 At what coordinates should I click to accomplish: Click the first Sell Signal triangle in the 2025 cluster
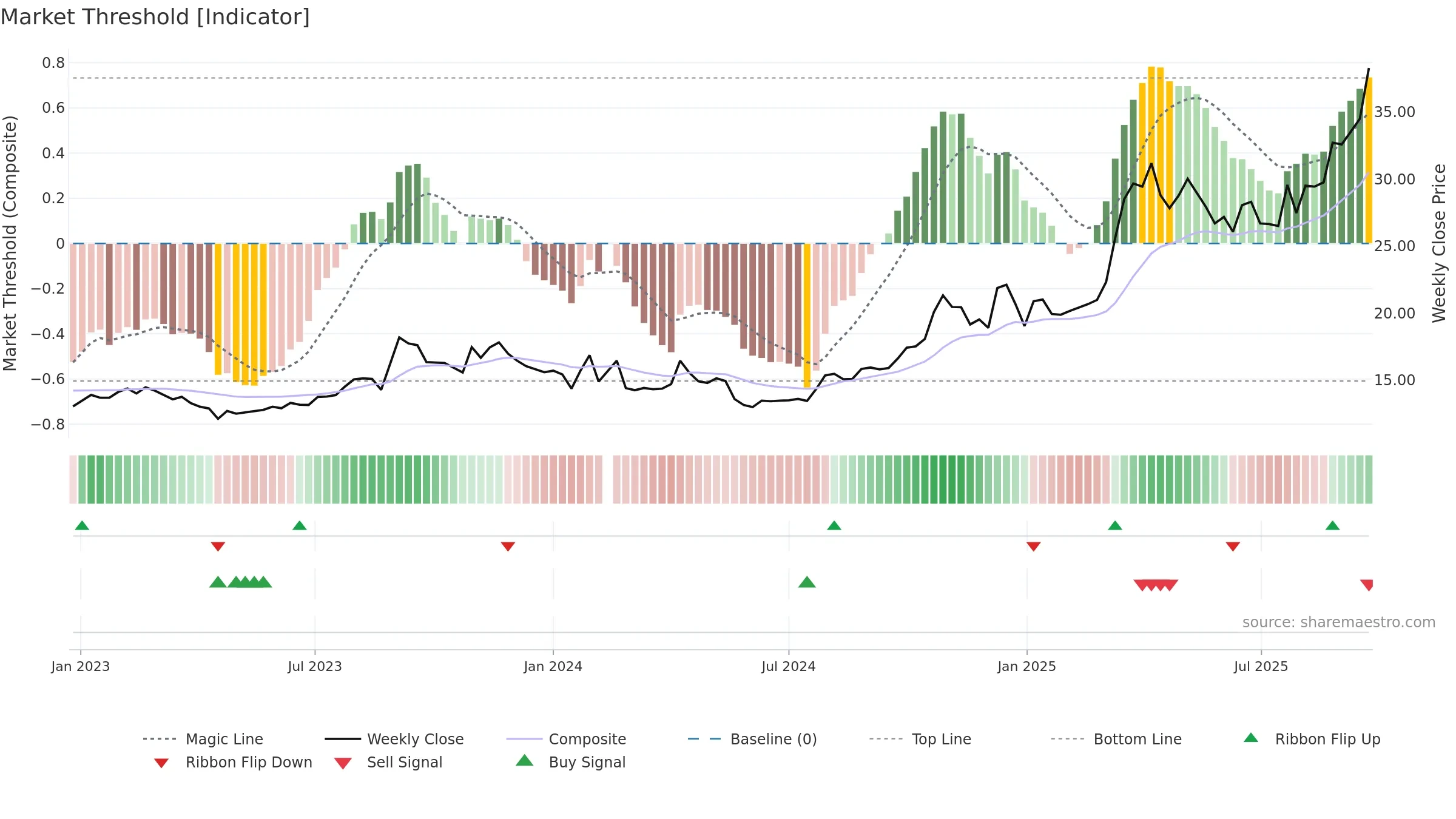coord(1142,585)
